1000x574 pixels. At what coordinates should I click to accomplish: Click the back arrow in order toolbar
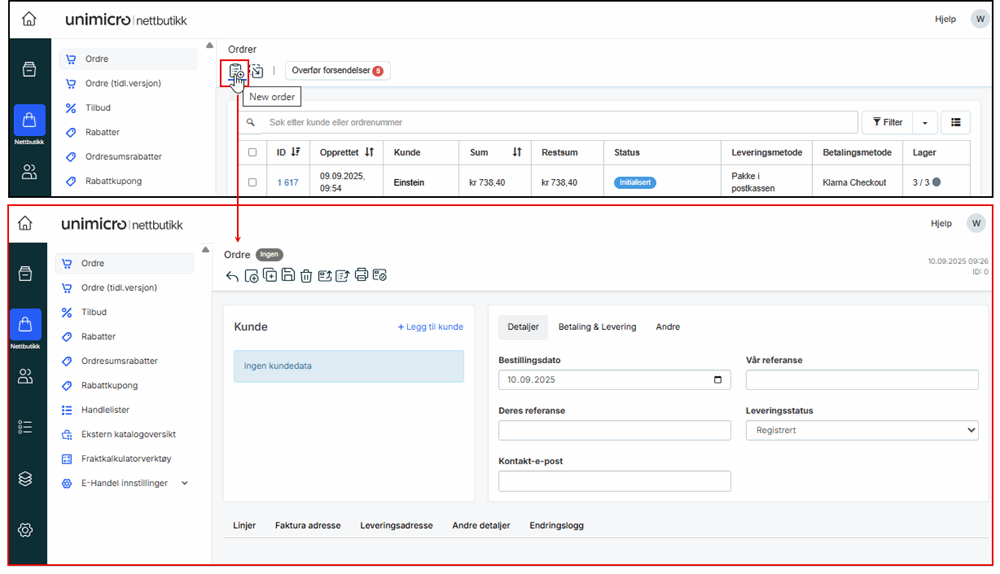(x=232, y=276)
